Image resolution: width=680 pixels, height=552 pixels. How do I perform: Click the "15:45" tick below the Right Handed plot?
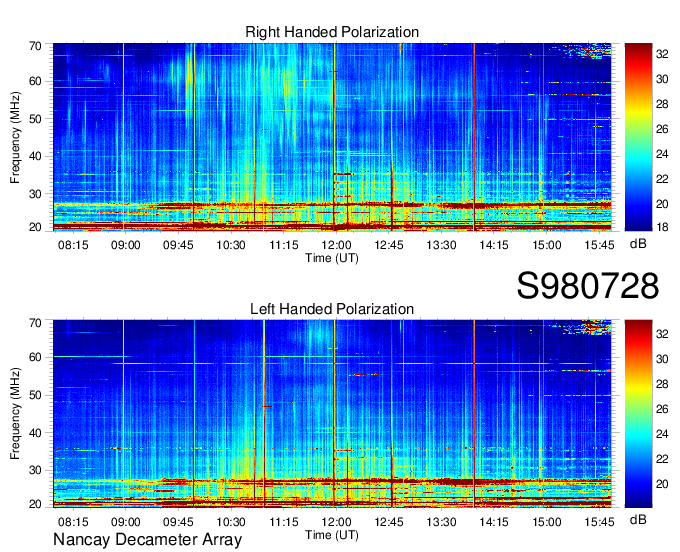point(599,245)
